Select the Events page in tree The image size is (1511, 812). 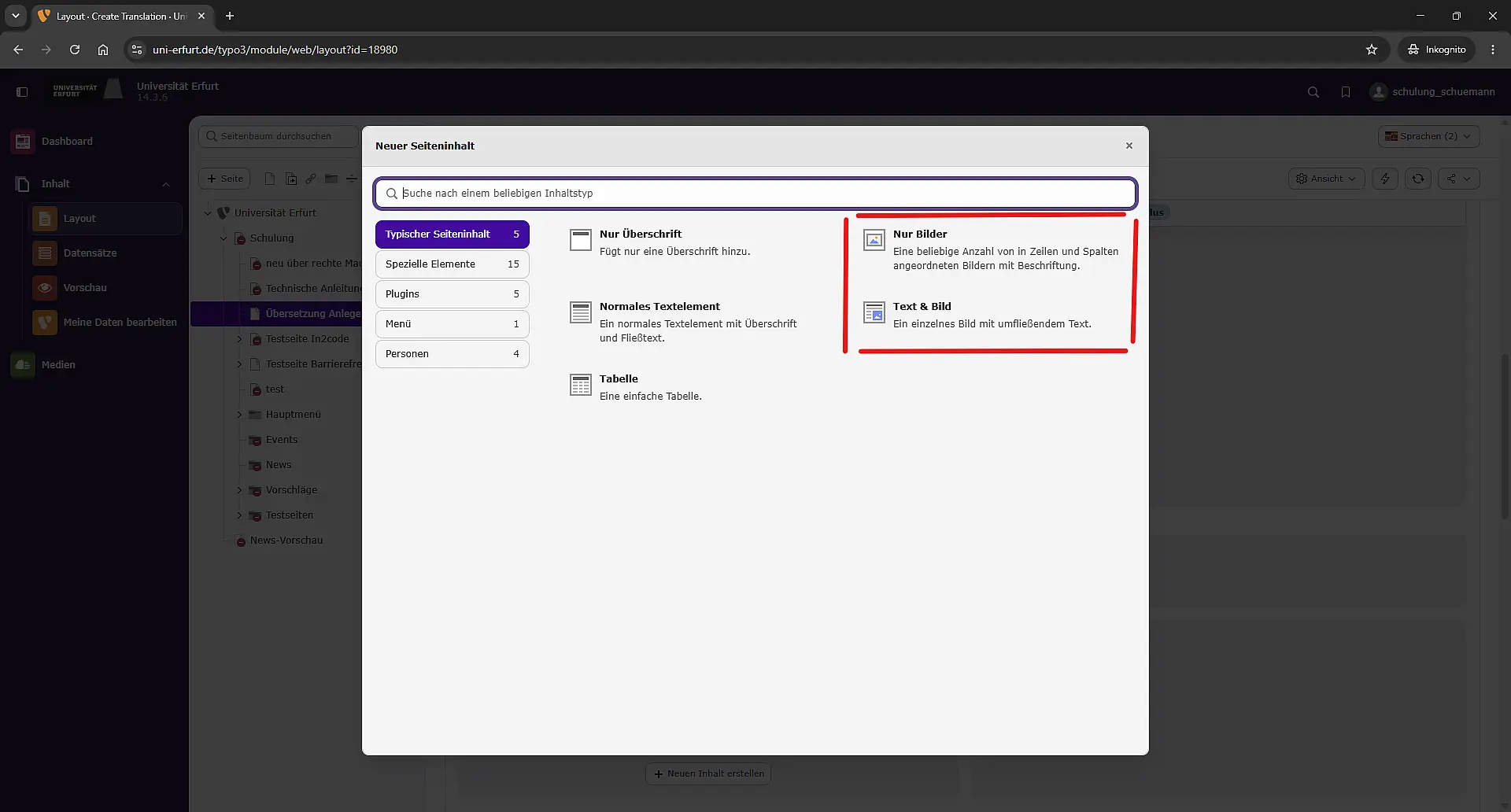(x=282, y=440)
